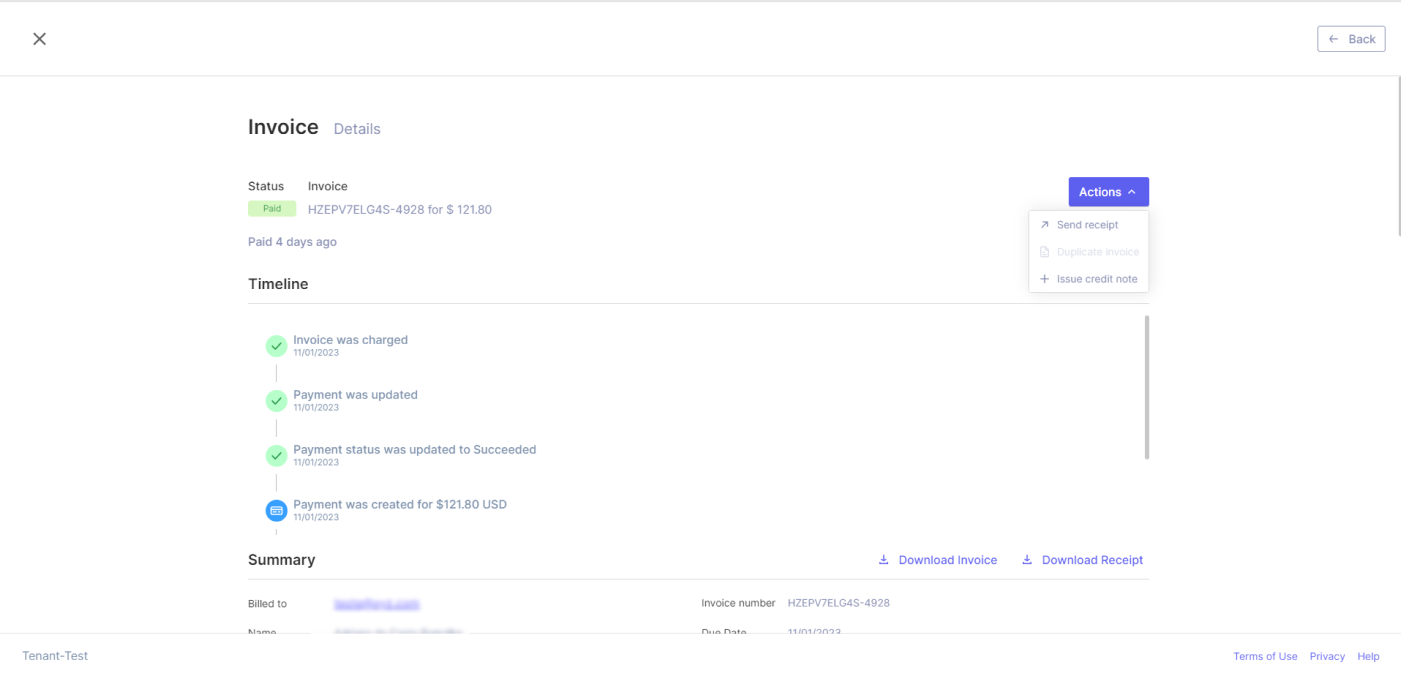Open the Privacy link in footer

pyautogui.click(x=1327, y=656)
